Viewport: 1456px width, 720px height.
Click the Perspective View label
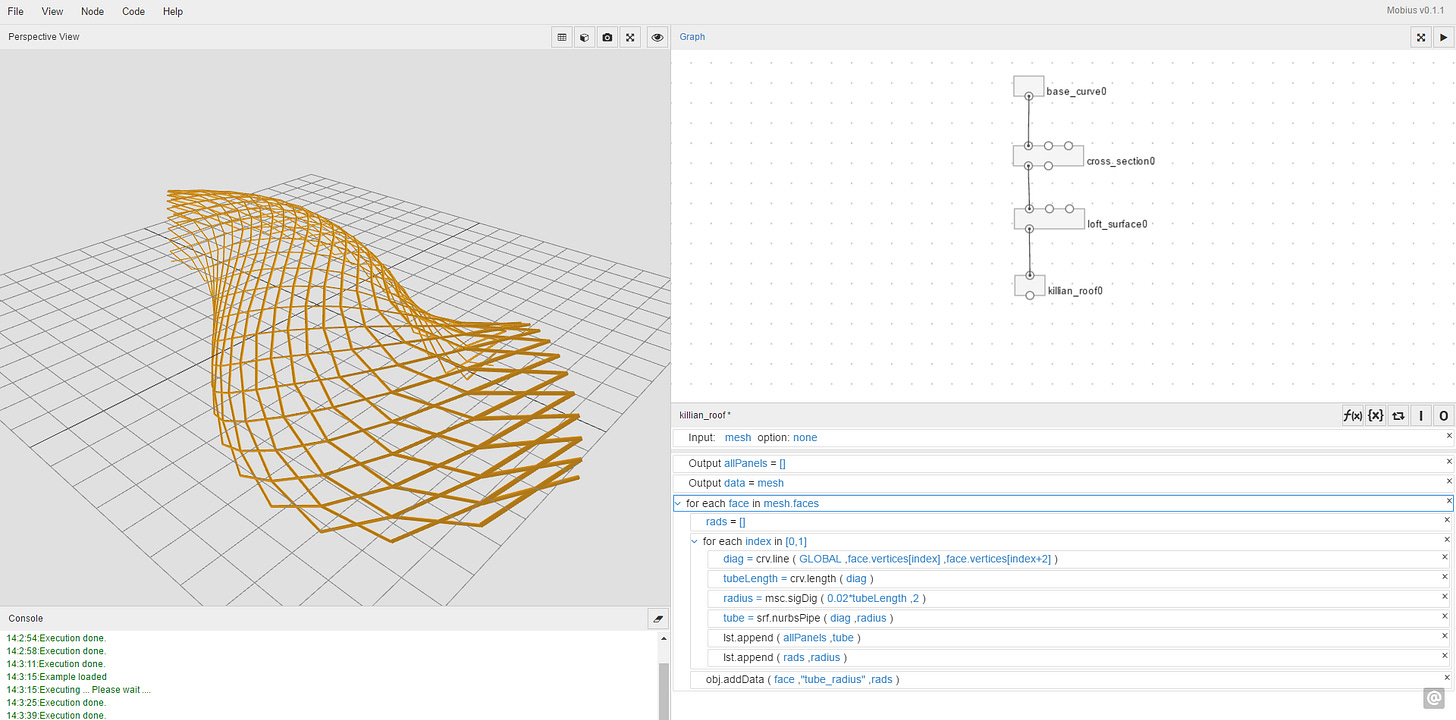pyautogui.click(x=44, y=37)
